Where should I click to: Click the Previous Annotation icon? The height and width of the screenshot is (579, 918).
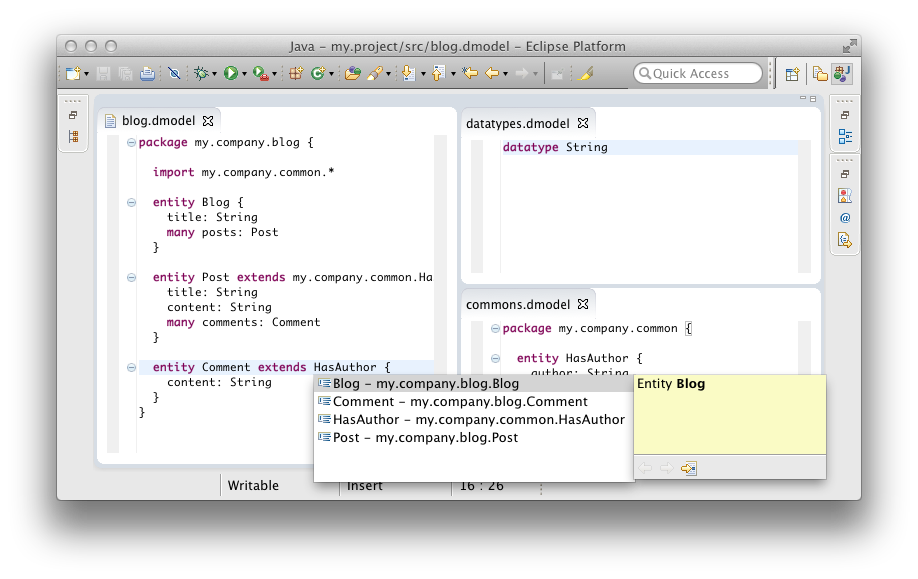(438, 73)
